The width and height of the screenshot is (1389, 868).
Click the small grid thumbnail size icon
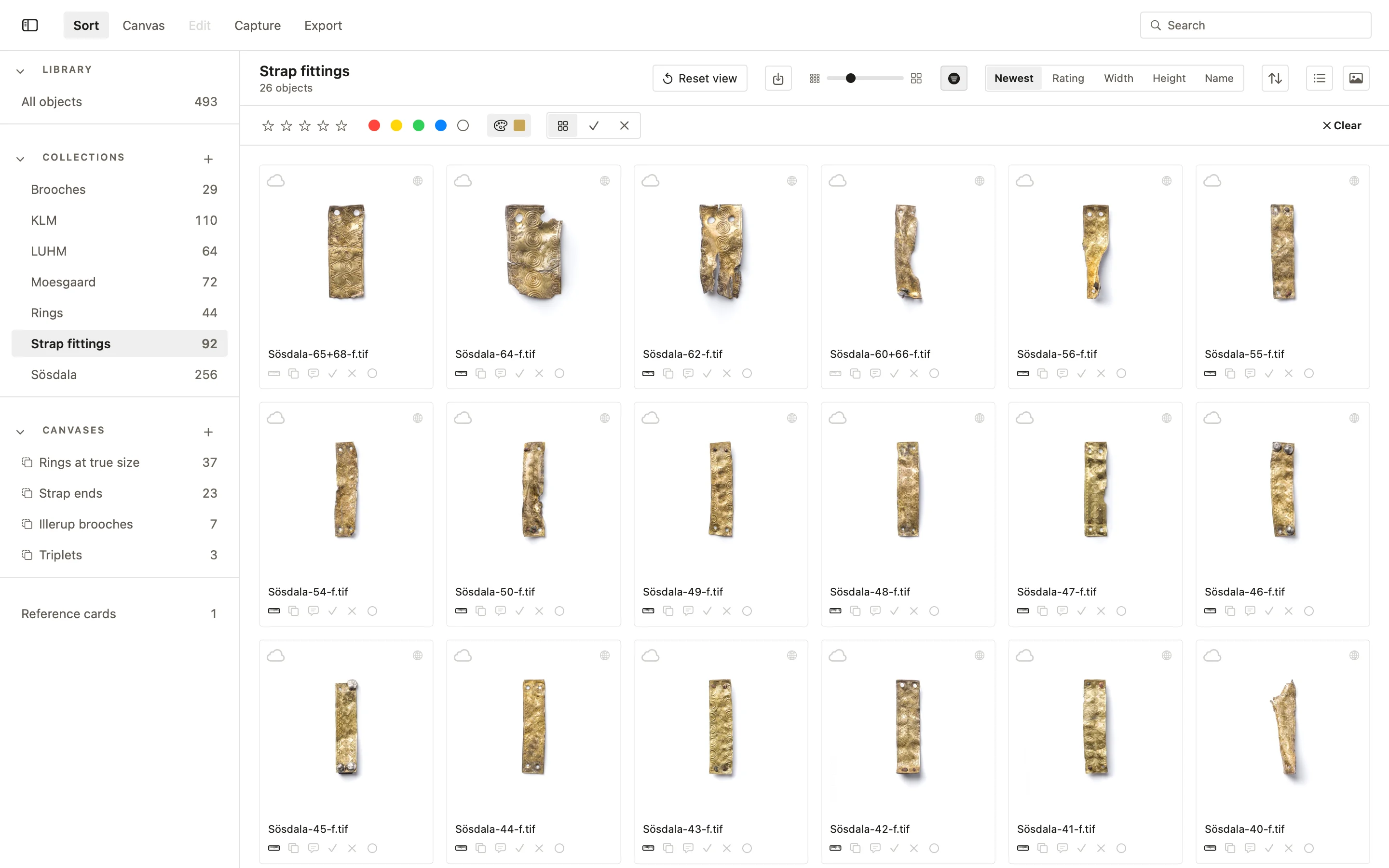[815, 78]
